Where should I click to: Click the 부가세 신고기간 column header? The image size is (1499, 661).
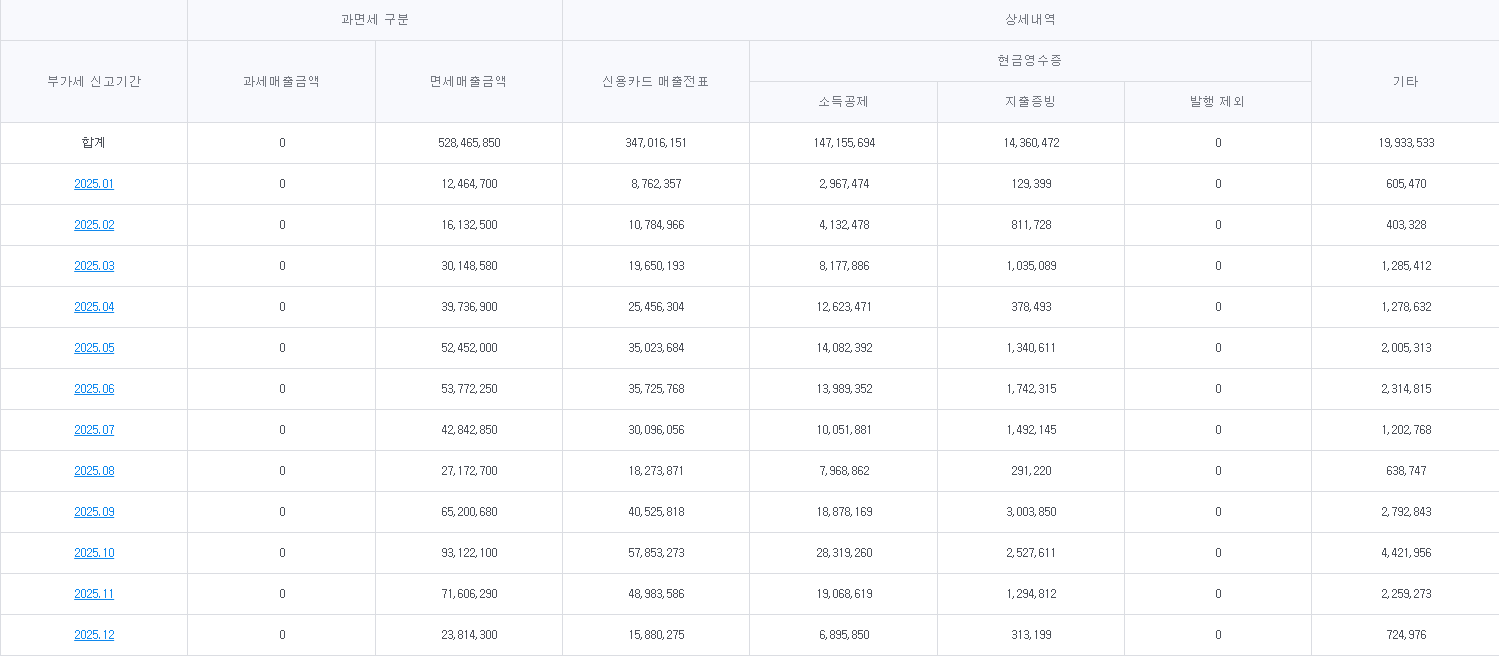coord(94,82)
